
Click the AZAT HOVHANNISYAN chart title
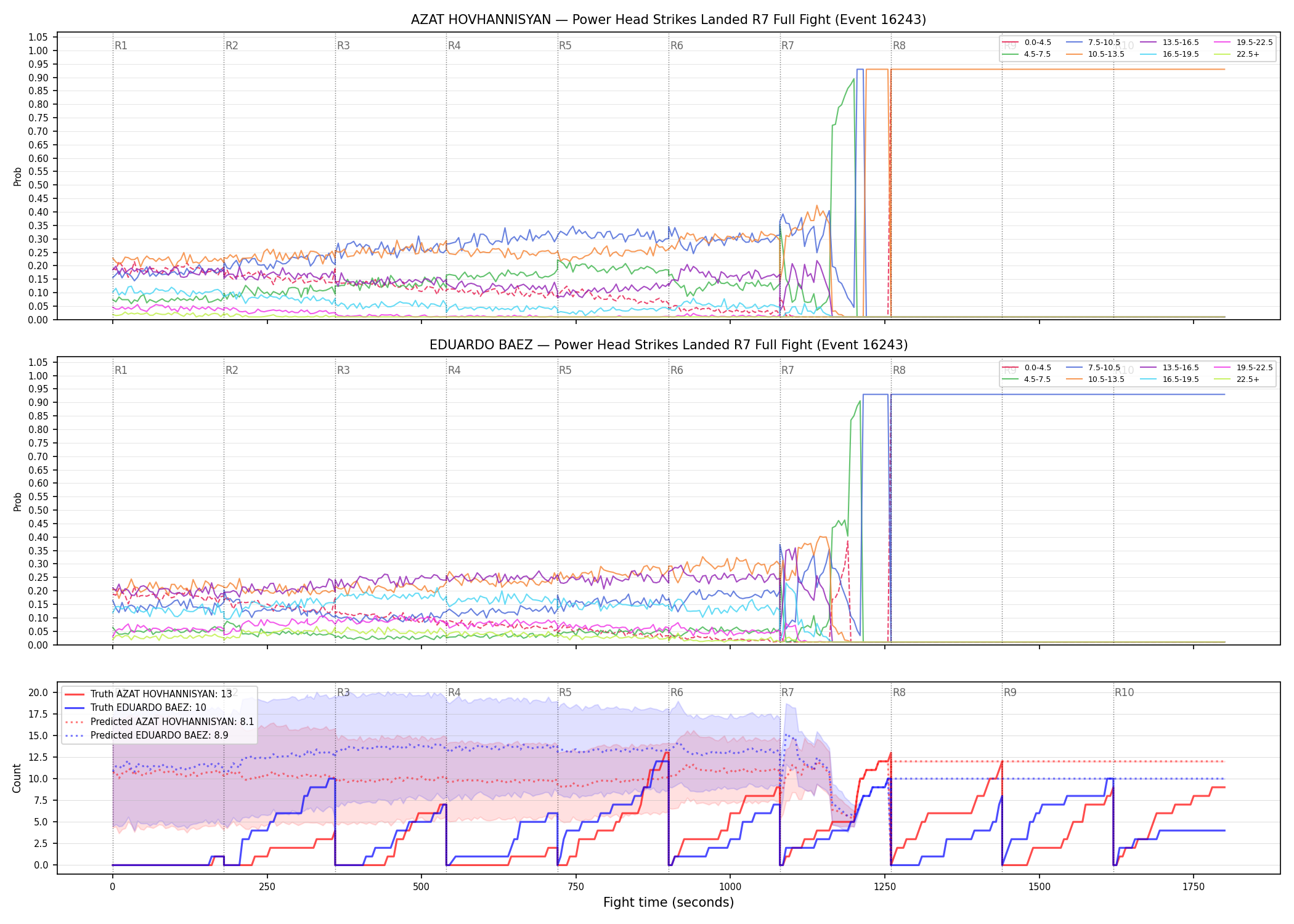(669, 20)
